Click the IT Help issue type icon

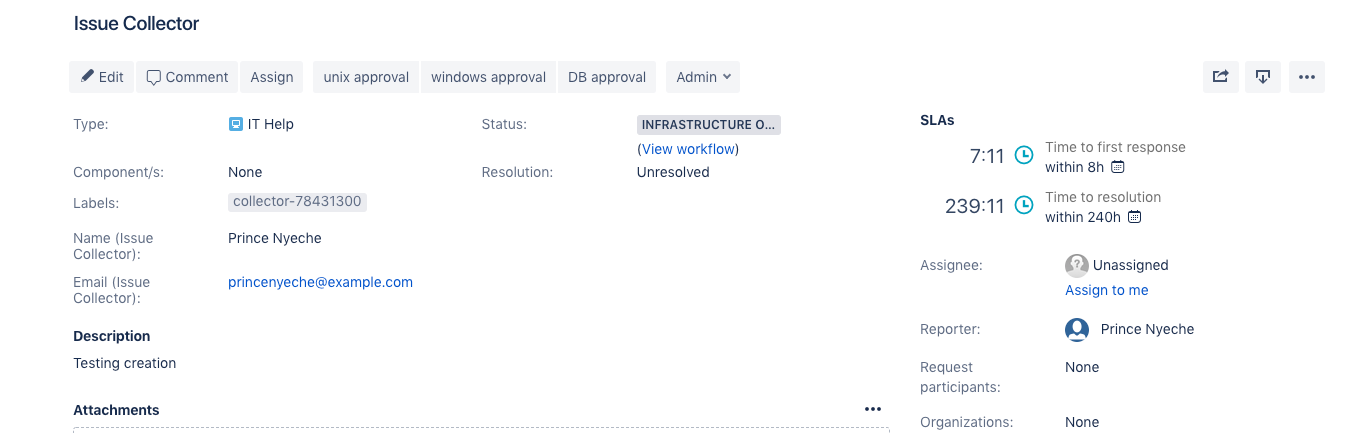(235, 125)
